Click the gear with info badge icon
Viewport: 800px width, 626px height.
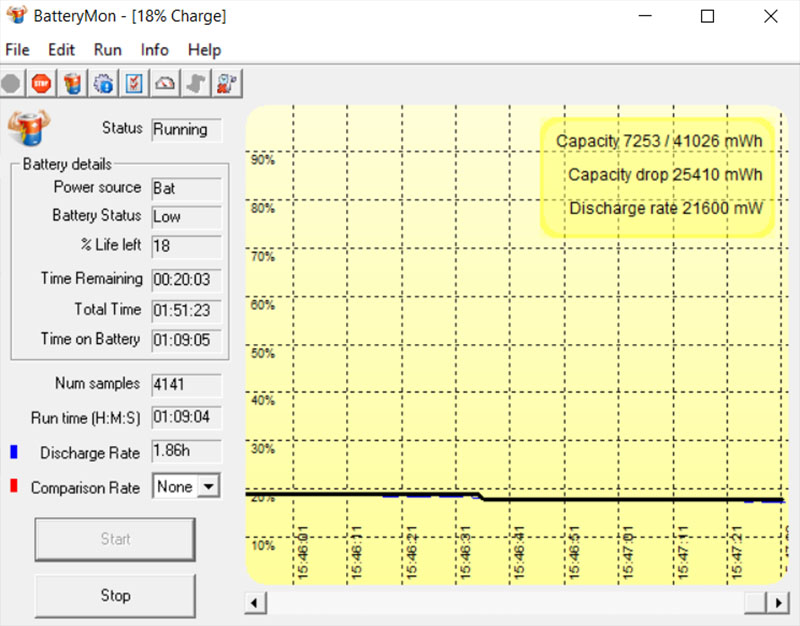(103, 83)
